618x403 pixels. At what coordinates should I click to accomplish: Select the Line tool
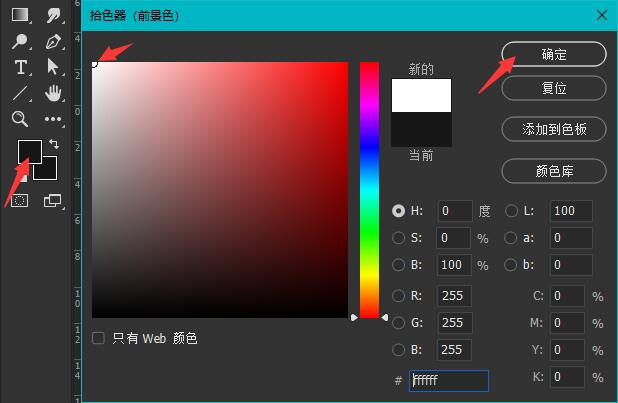(20, 93)
